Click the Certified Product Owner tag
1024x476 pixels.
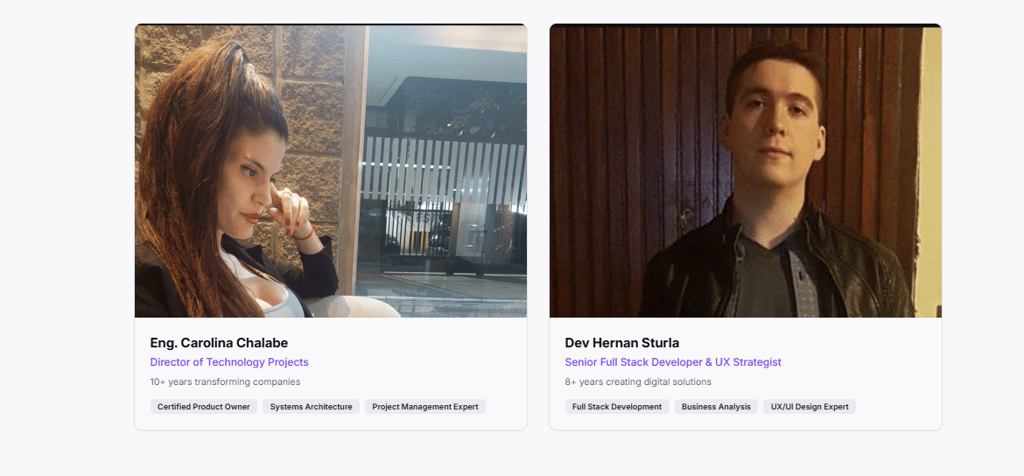coord(204,407)
